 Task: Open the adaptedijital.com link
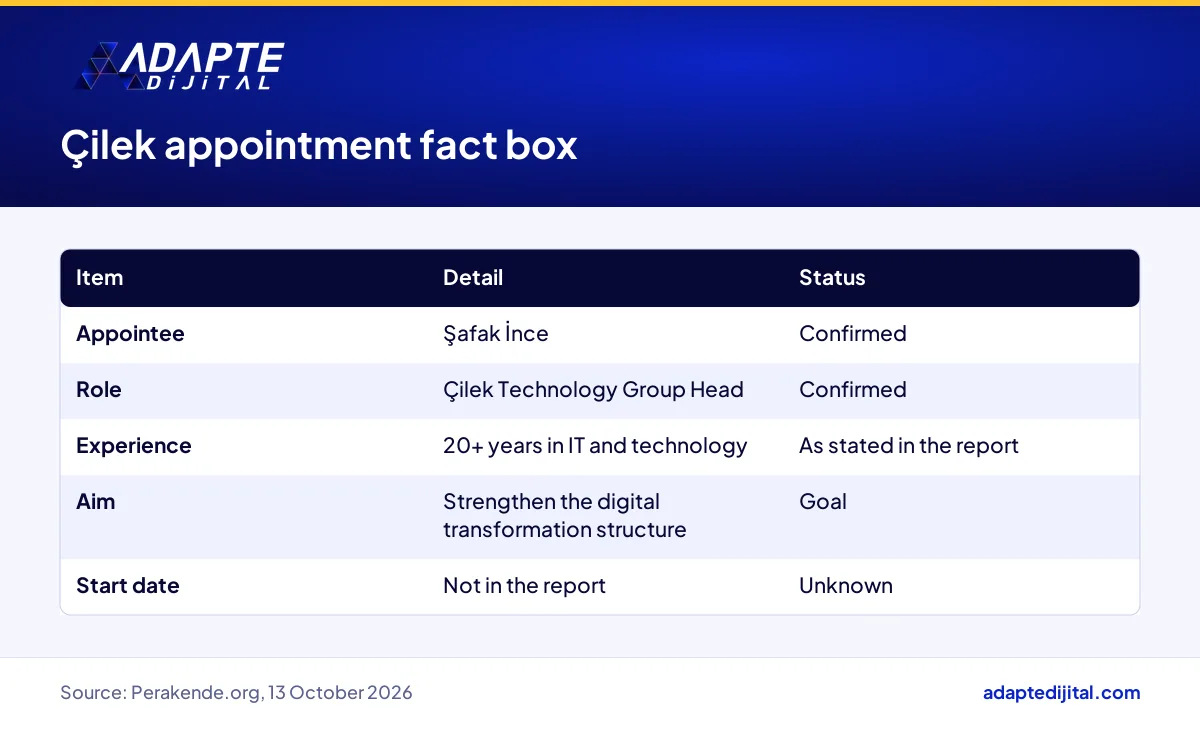(x=1062, y=693)
